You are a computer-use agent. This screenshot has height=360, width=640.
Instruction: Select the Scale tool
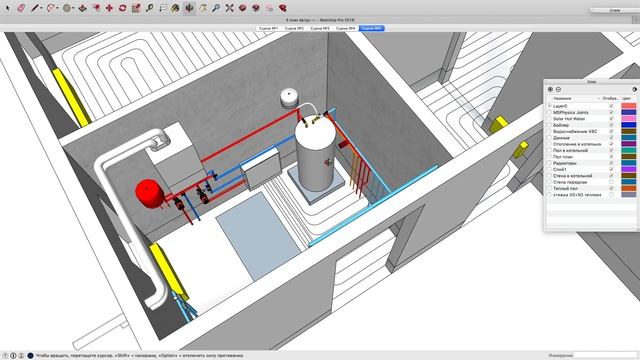(x=136, y=8)
